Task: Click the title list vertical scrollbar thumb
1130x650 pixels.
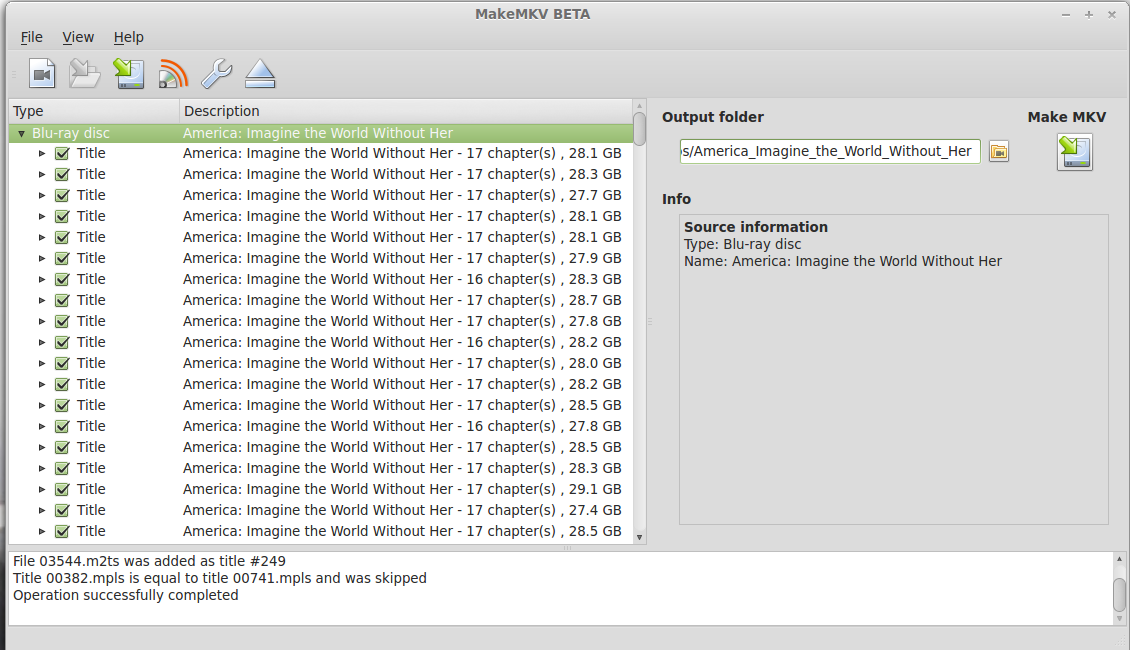Action: 639,128
